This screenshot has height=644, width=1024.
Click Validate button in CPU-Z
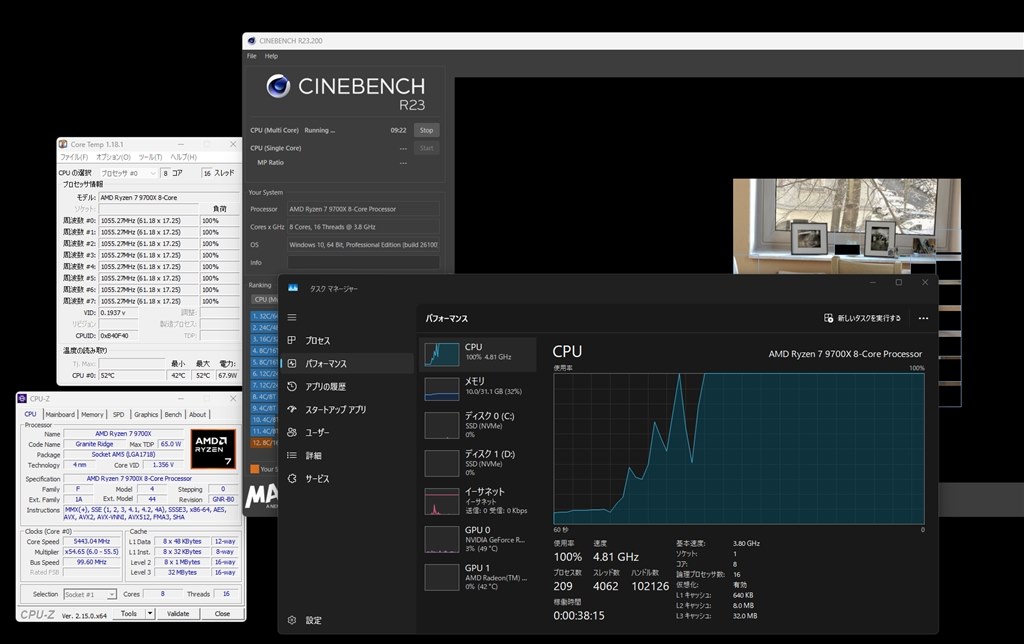pos(178,613)
